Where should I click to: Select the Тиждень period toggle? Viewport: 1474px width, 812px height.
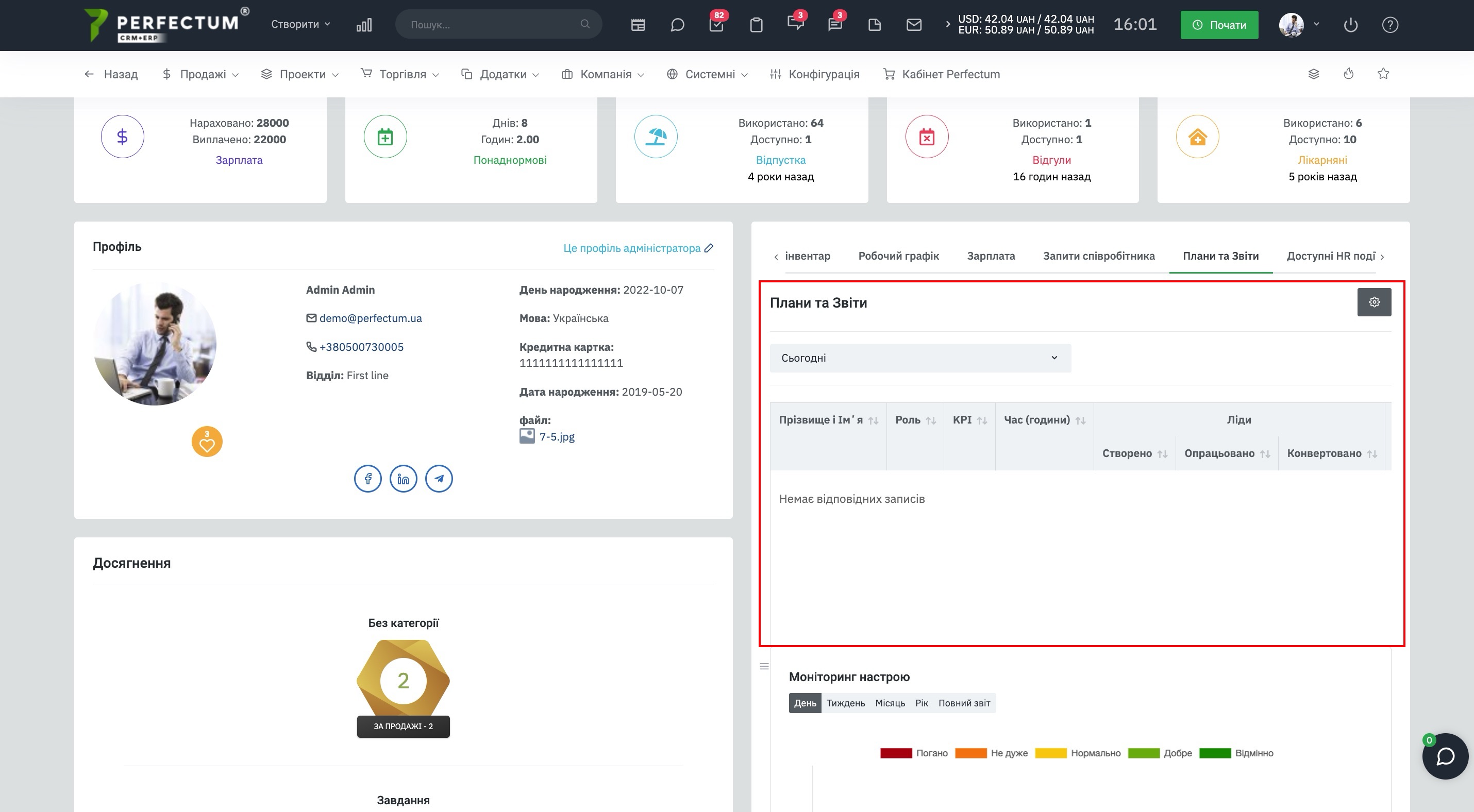[x=845, y=703]
